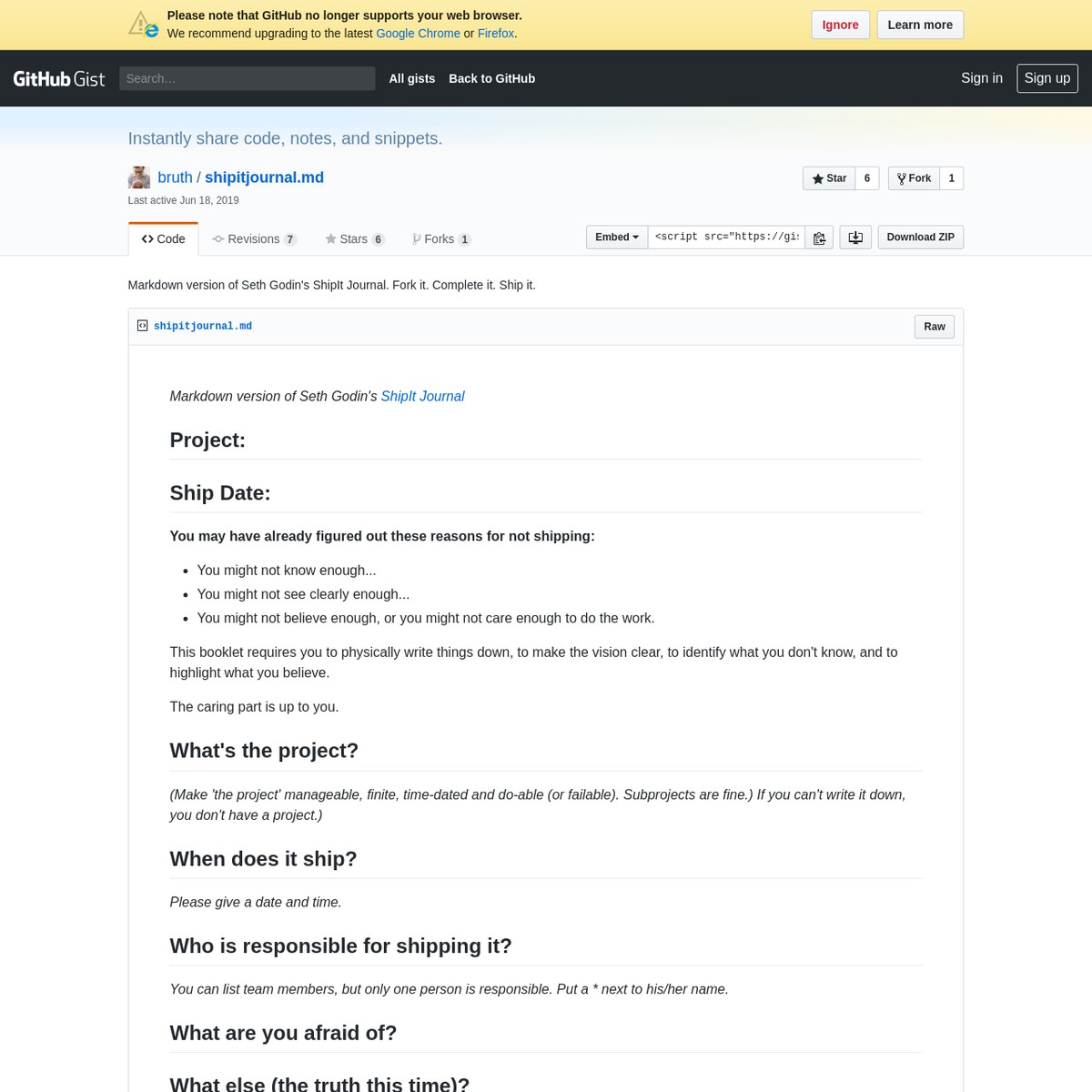Switch to the Revisions tab
Screen dimensions: 1092x1092
click(254, 238)
